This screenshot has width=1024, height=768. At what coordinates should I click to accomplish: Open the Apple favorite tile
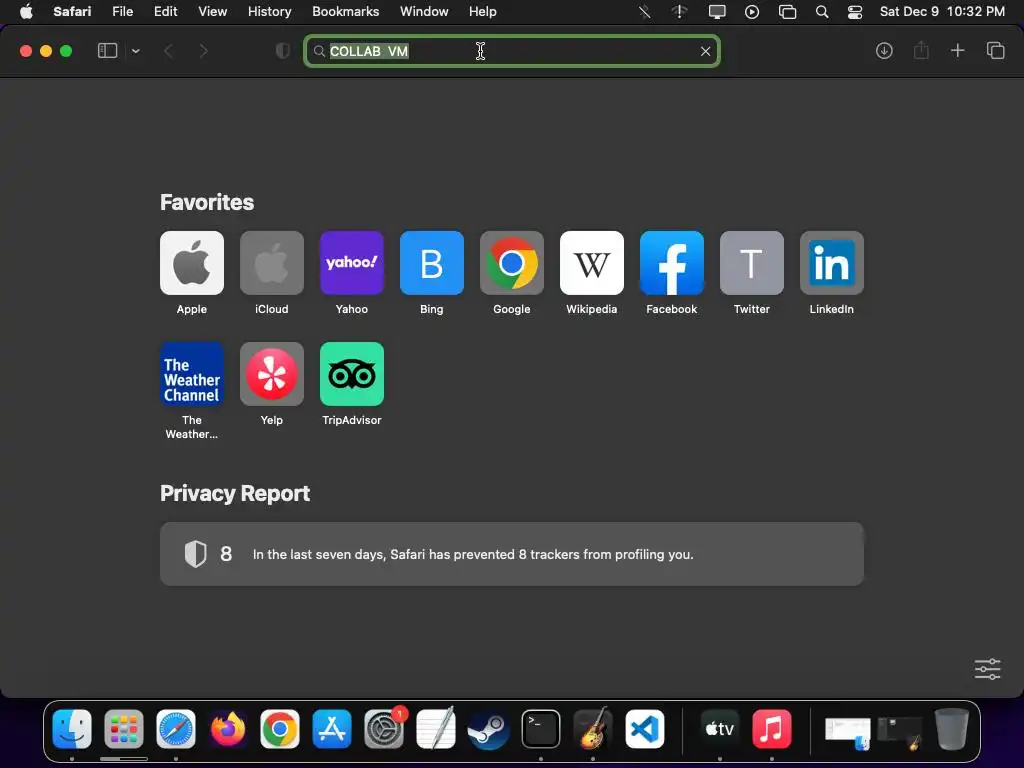[191, 263]
